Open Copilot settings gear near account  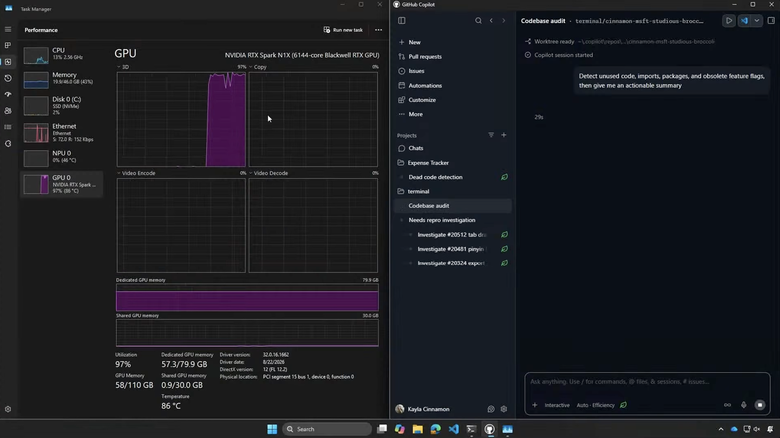click(x=503, y=409)
